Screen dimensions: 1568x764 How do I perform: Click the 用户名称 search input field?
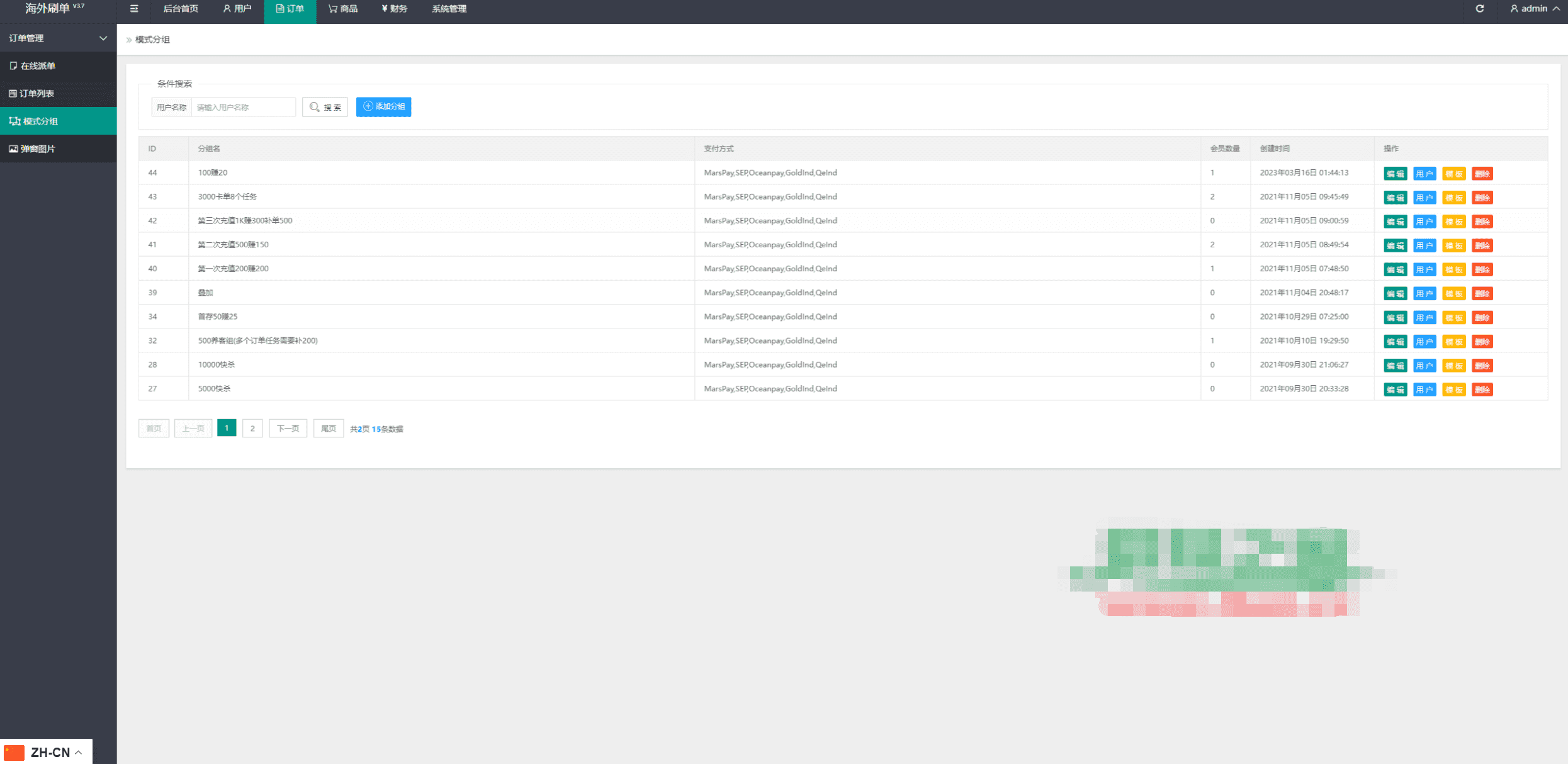243,107
